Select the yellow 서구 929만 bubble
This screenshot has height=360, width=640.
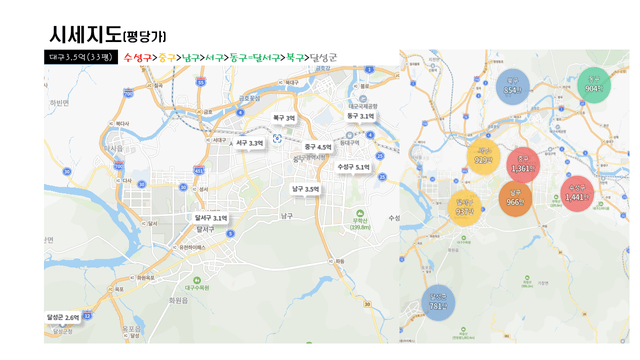click(484, 157)
